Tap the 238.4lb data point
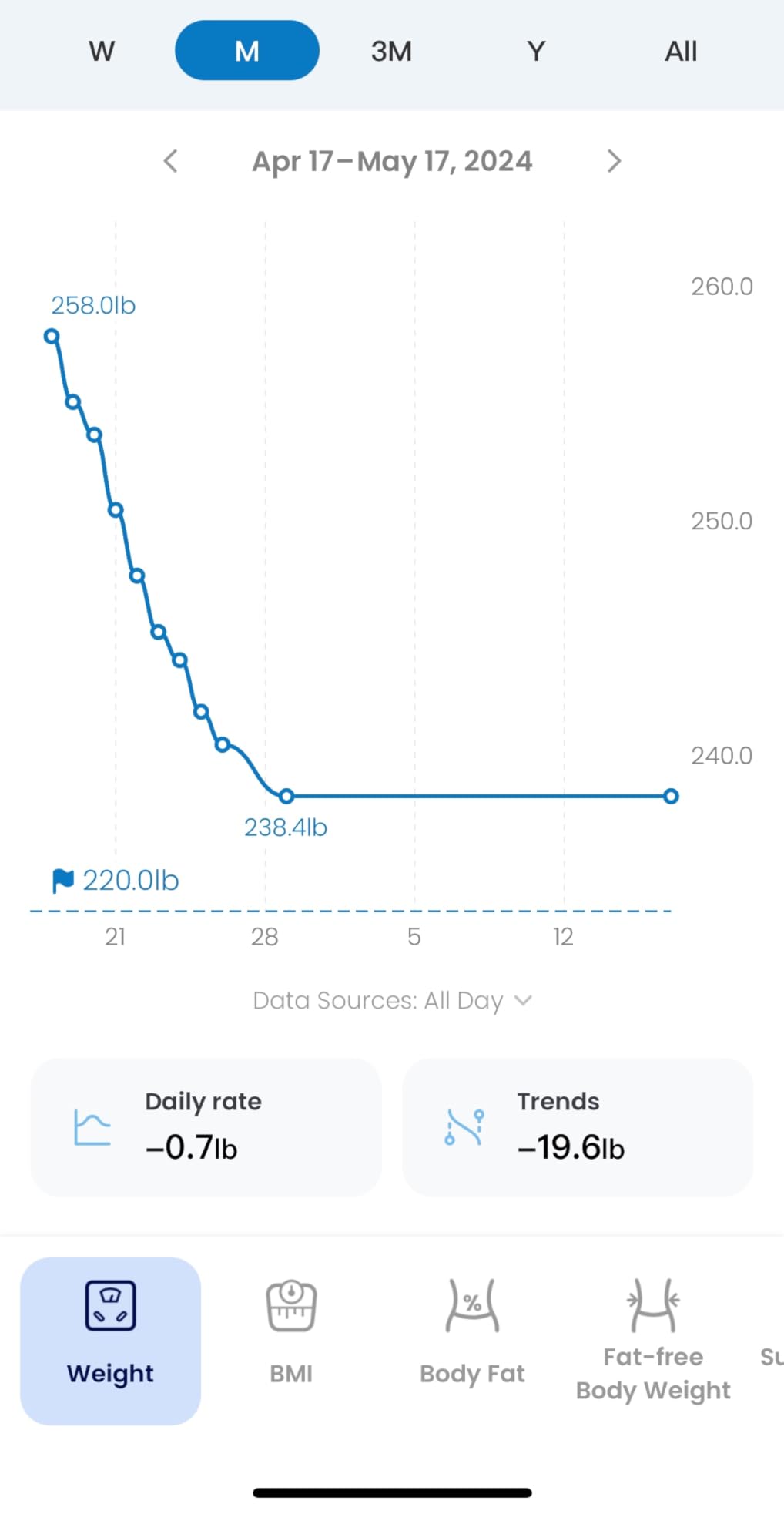Image resolution: width=784 pixels, height=1514 pixels. click(286, 796)
